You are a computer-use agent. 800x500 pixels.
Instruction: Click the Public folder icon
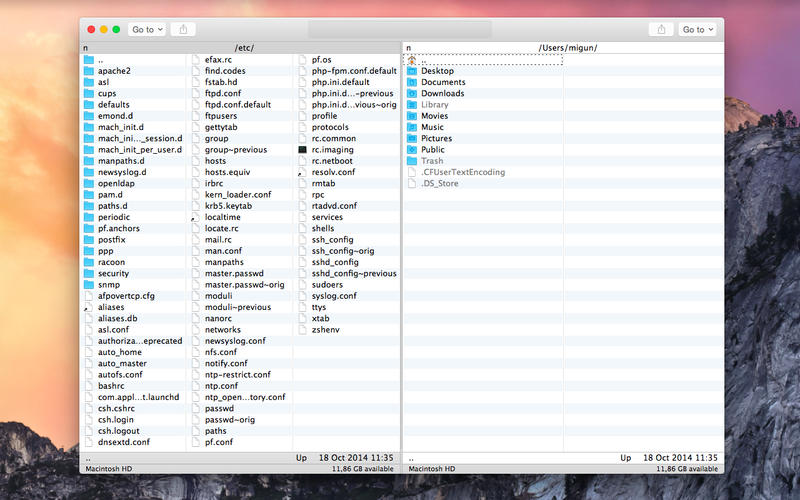412,149
